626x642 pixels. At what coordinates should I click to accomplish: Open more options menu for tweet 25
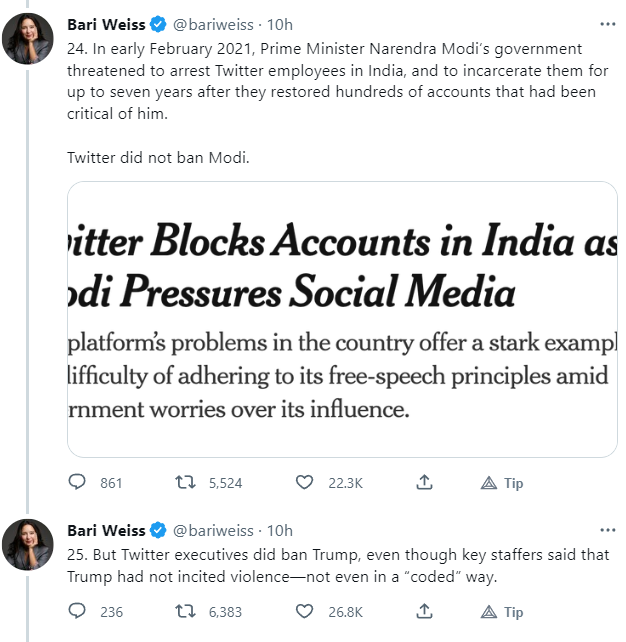tap(607, 529)
